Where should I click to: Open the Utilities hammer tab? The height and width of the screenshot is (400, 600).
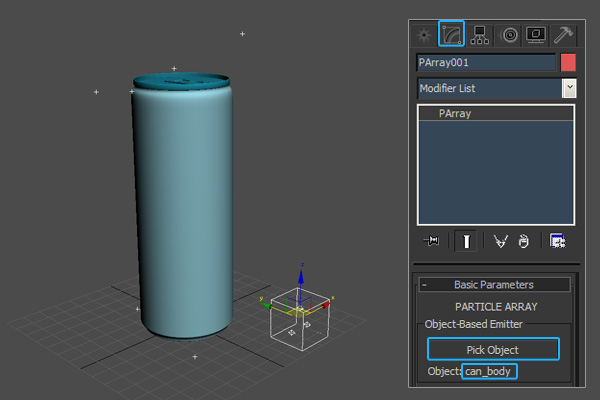tap(565, 34)
